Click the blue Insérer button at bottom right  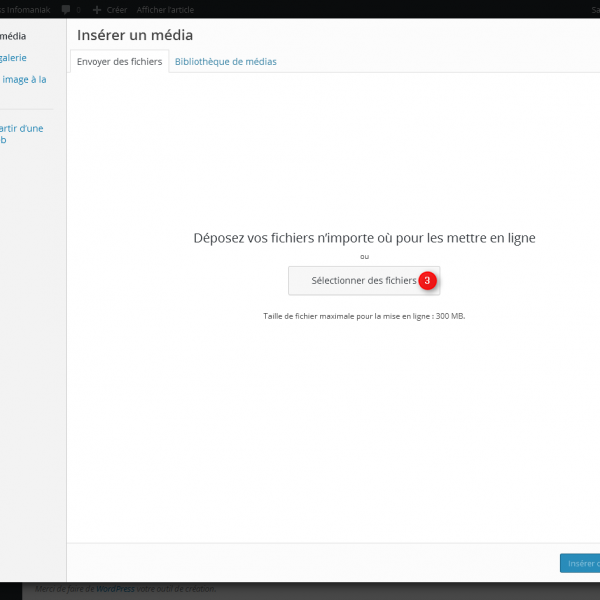580,563
